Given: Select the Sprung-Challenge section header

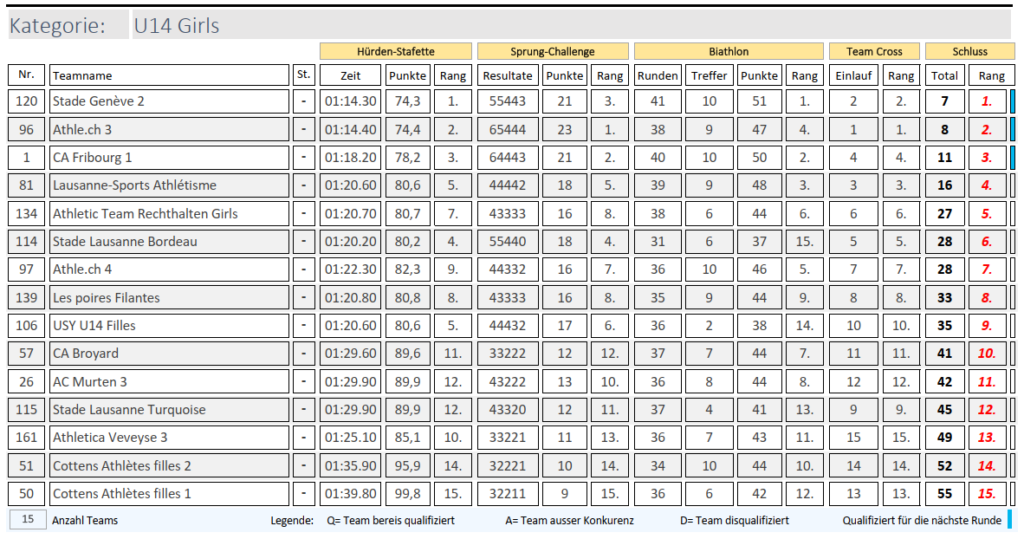Looking at the screenshot, I should tap(552, 51).
